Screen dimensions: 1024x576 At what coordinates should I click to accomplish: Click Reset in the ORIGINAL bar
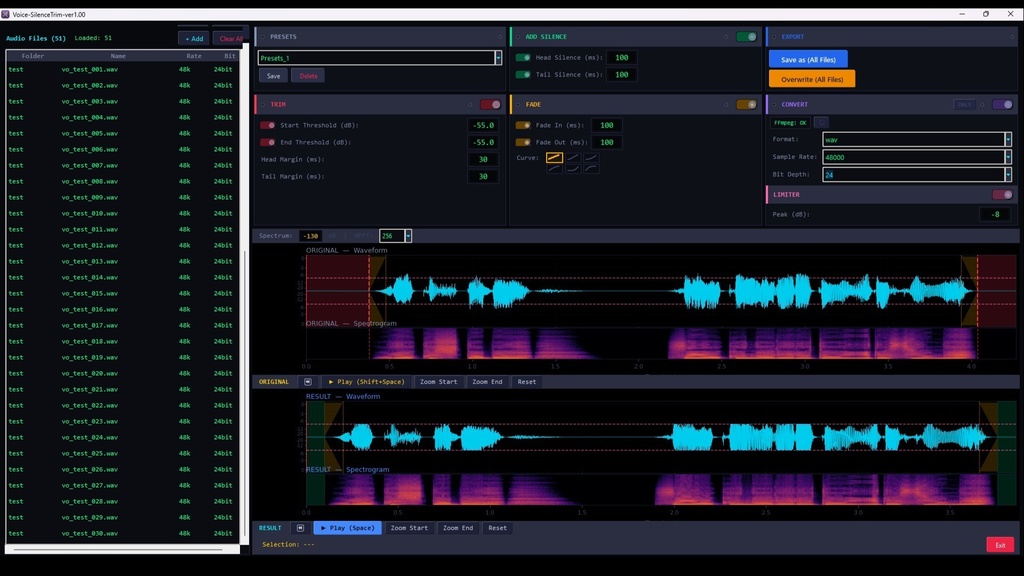527,381
